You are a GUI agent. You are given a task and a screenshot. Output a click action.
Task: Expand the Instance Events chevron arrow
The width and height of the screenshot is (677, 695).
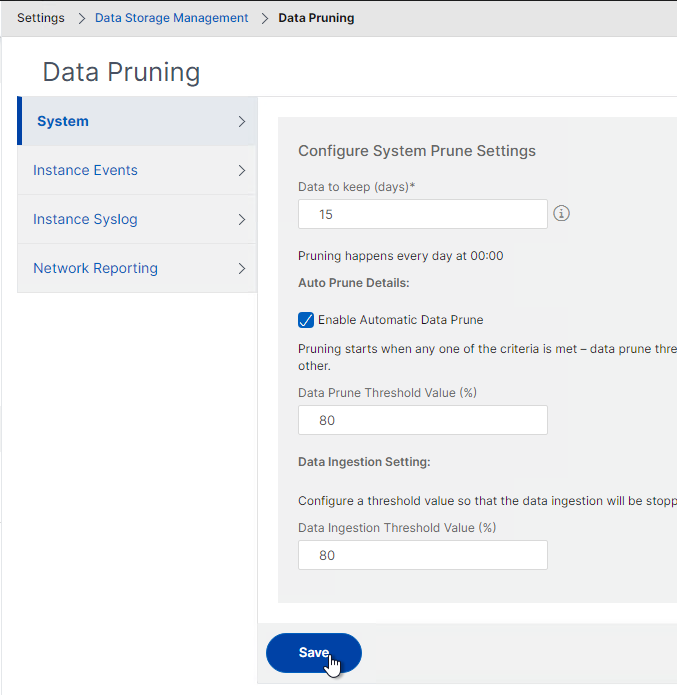point(242,171)
